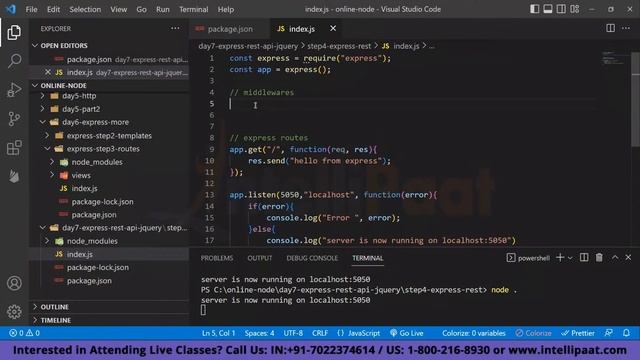This screenshot has height=360, width=640.
Task: Open the Extensions view
Action: pos(14,148)
